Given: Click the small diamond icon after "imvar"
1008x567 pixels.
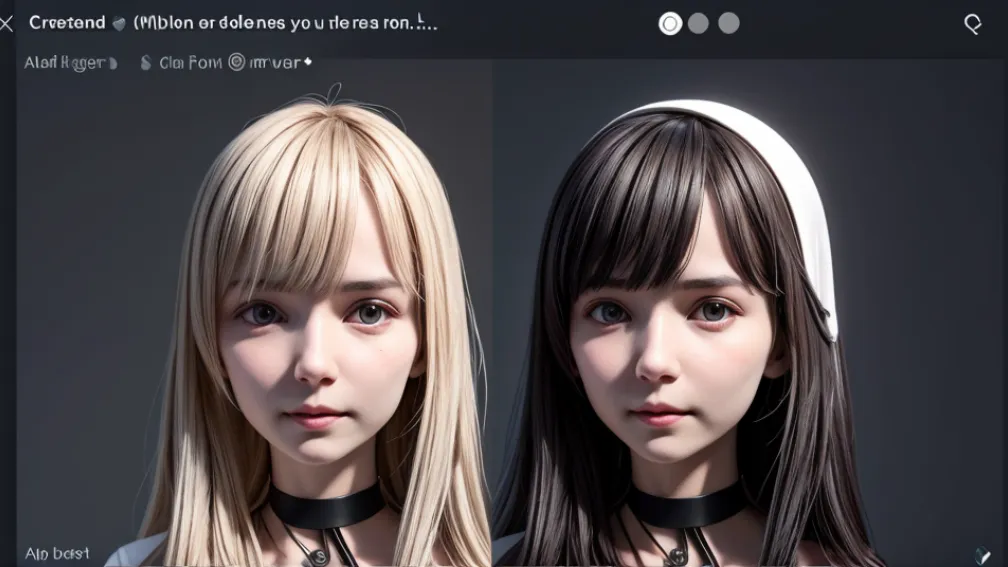Looking at the screenshot, I should [307, 62].
